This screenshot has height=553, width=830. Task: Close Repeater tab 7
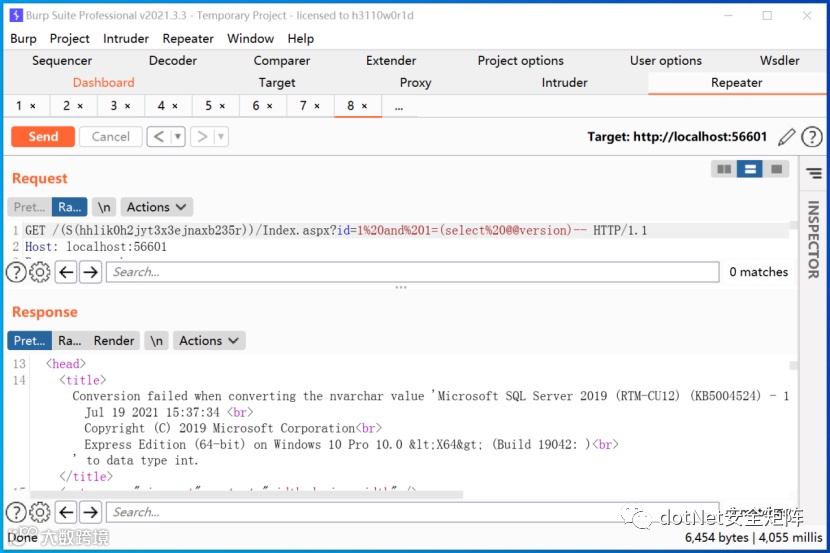317,106
